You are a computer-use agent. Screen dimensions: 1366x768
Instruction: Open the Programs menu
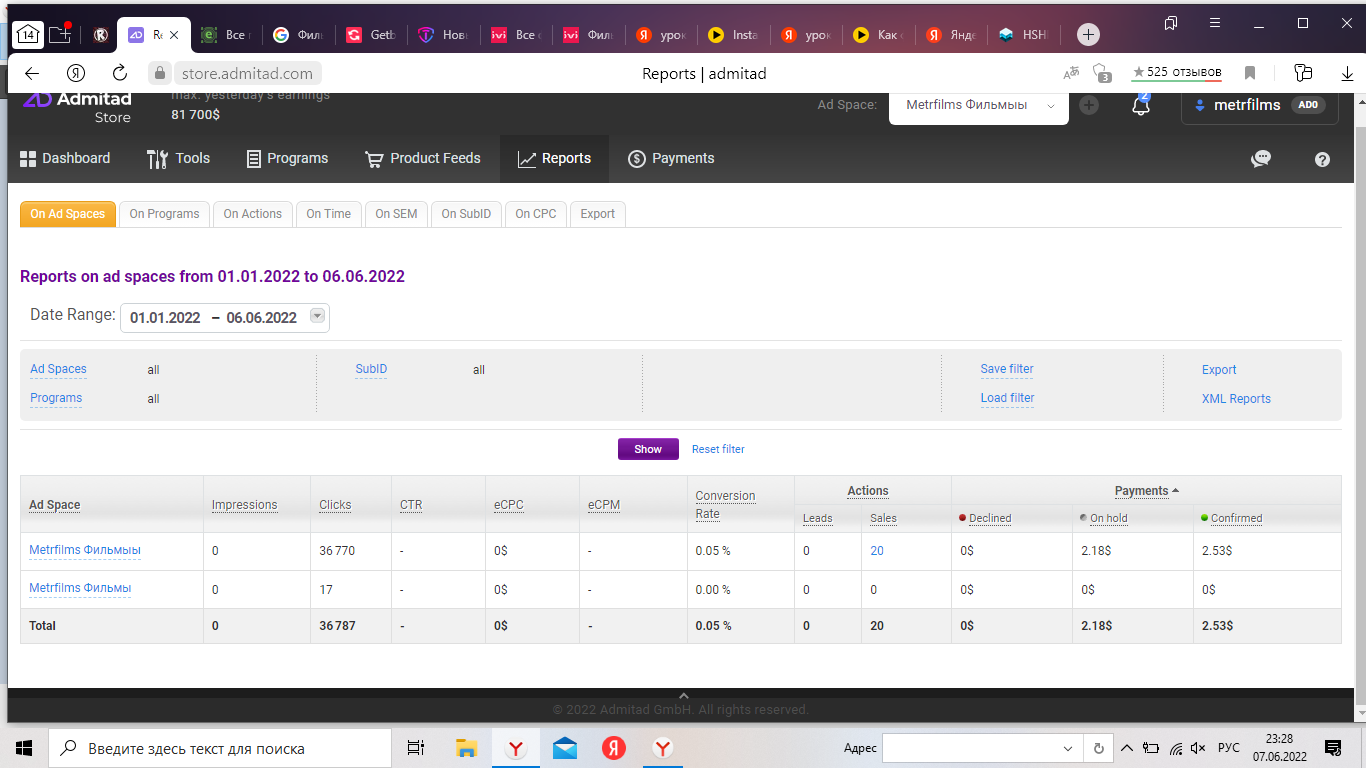point(287,158)
